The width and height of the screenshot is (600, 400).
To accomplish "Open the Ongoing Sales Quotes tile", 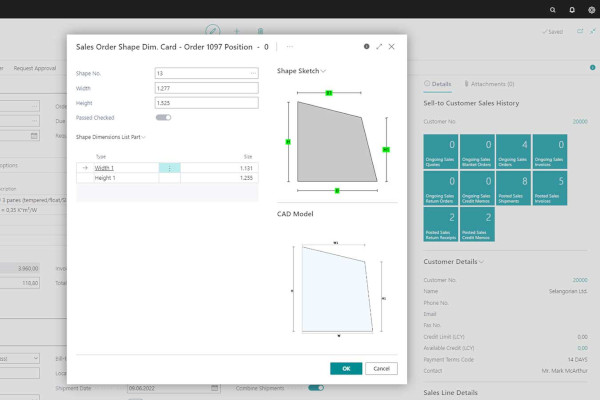I will 440,152.
